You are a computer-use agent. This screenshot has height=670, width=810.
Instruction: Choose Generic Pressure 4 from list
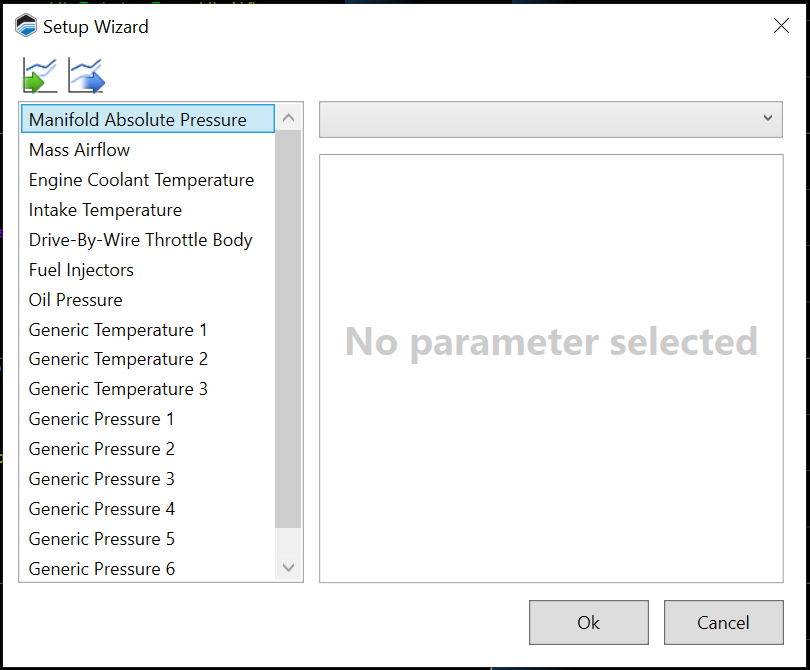click(x=101, y=509)
